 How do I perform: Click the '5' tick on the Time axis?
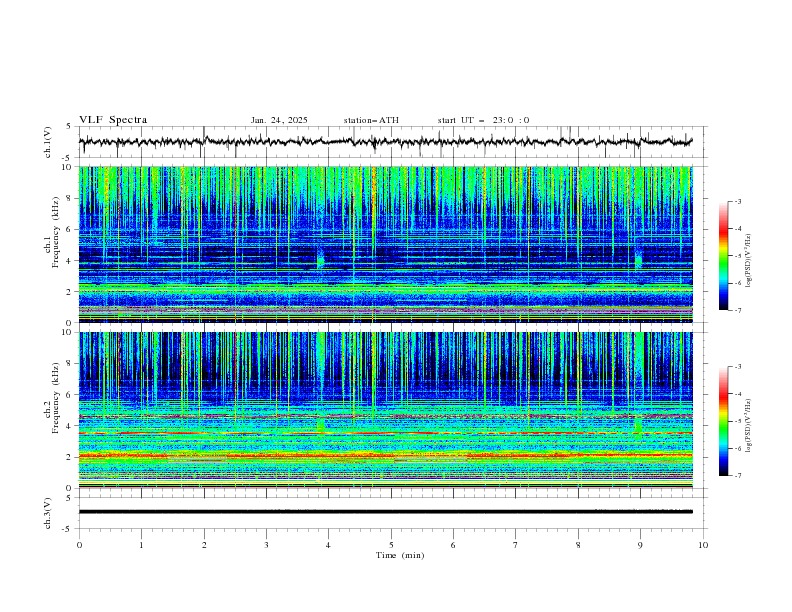pyautogui.click(x=391, y=545)
